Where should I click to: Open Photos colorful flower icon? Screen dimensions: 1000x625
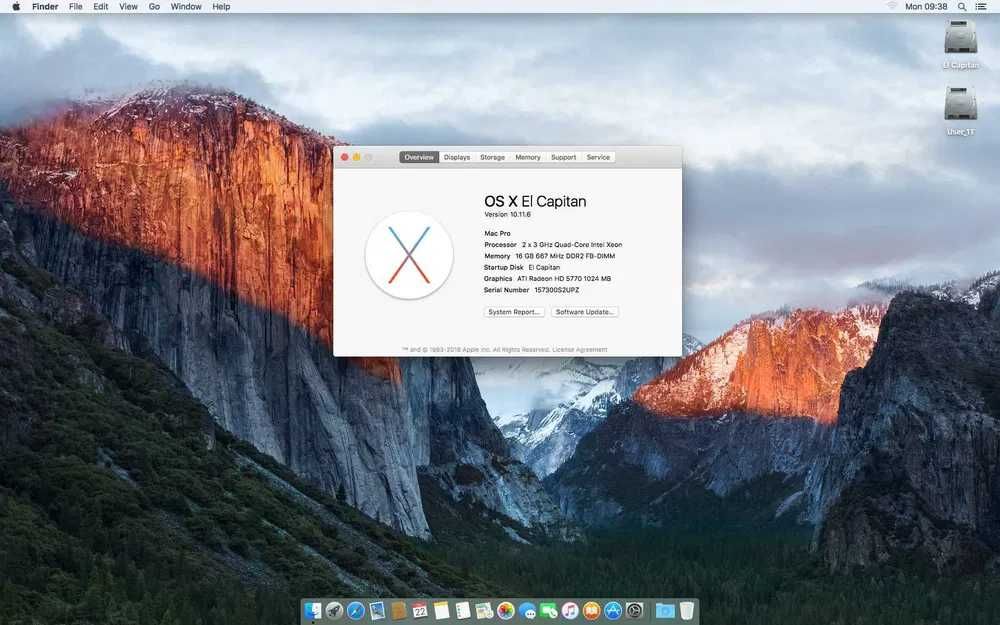click(506, 611)
